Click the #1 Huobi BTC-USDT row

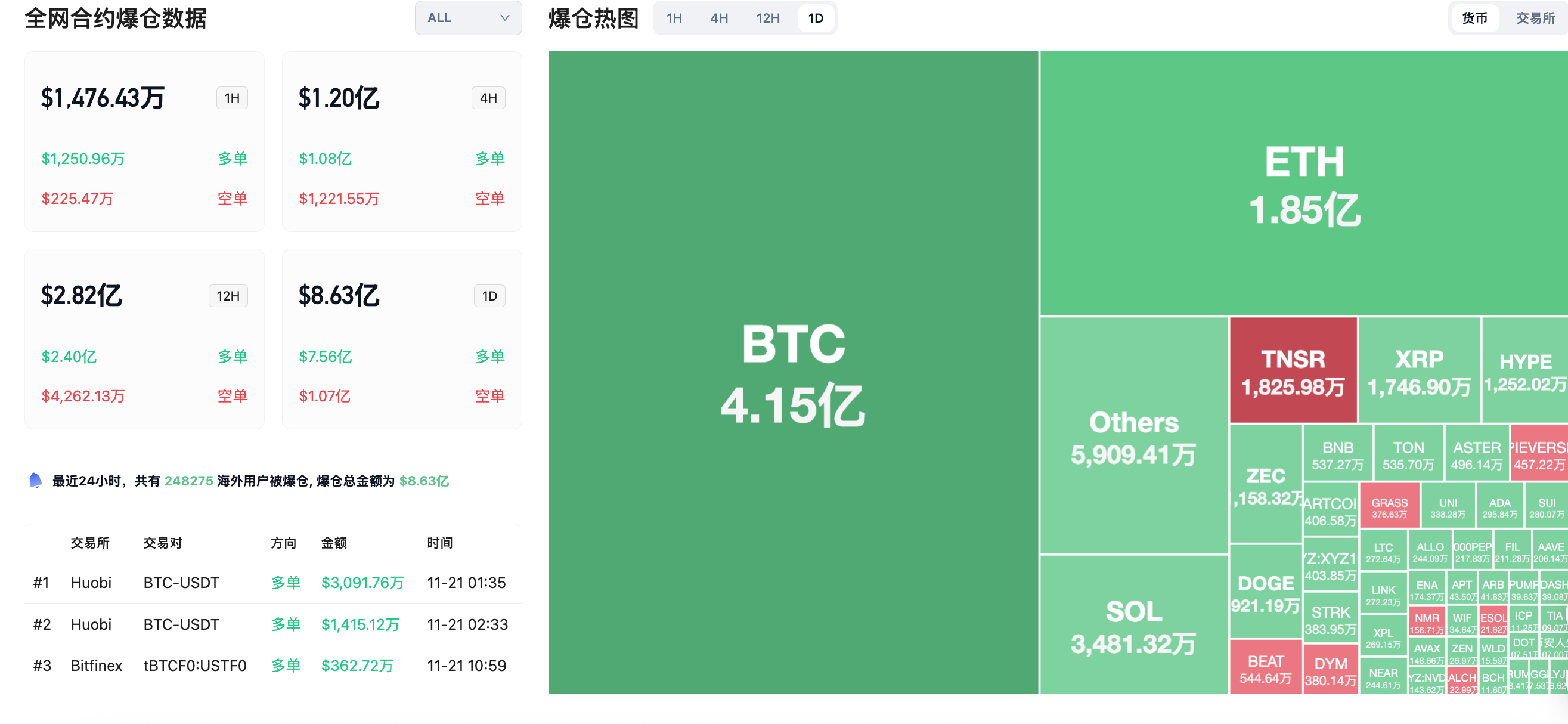pos(272,583)
